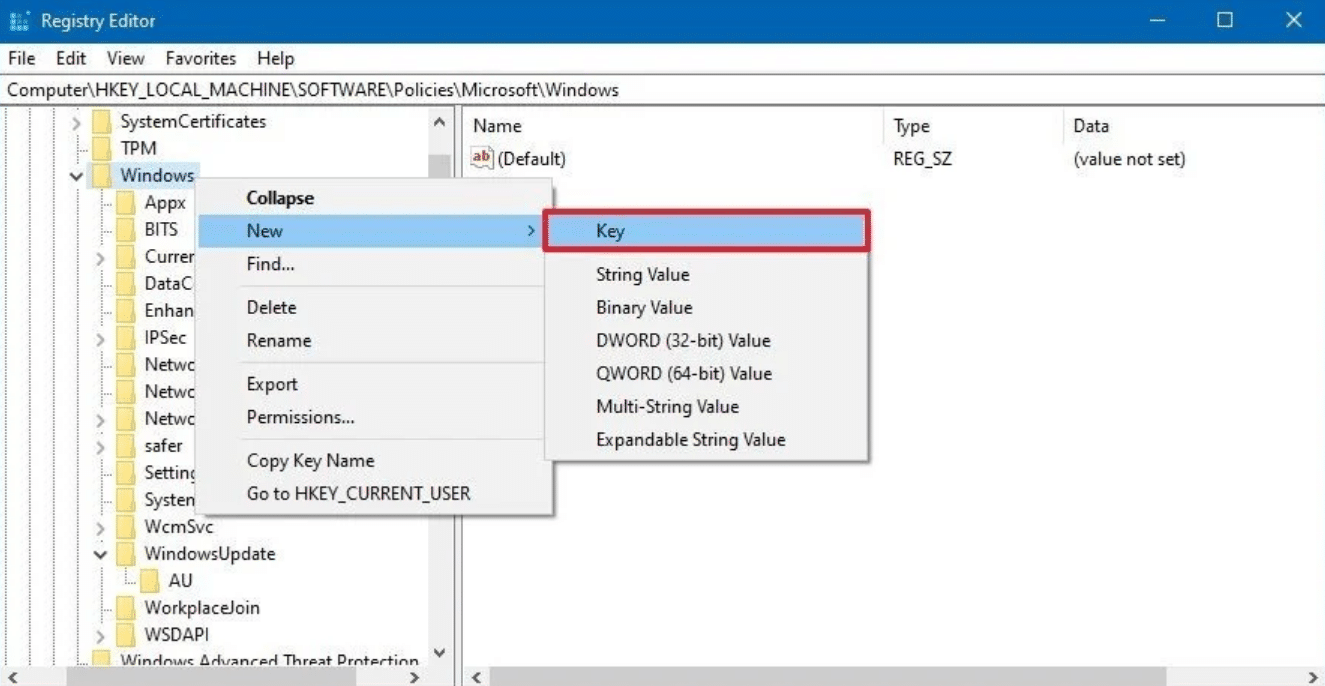Viewport: 1325px width, 686px height.
Task: Click the Name column header
Action: (497, 126)
